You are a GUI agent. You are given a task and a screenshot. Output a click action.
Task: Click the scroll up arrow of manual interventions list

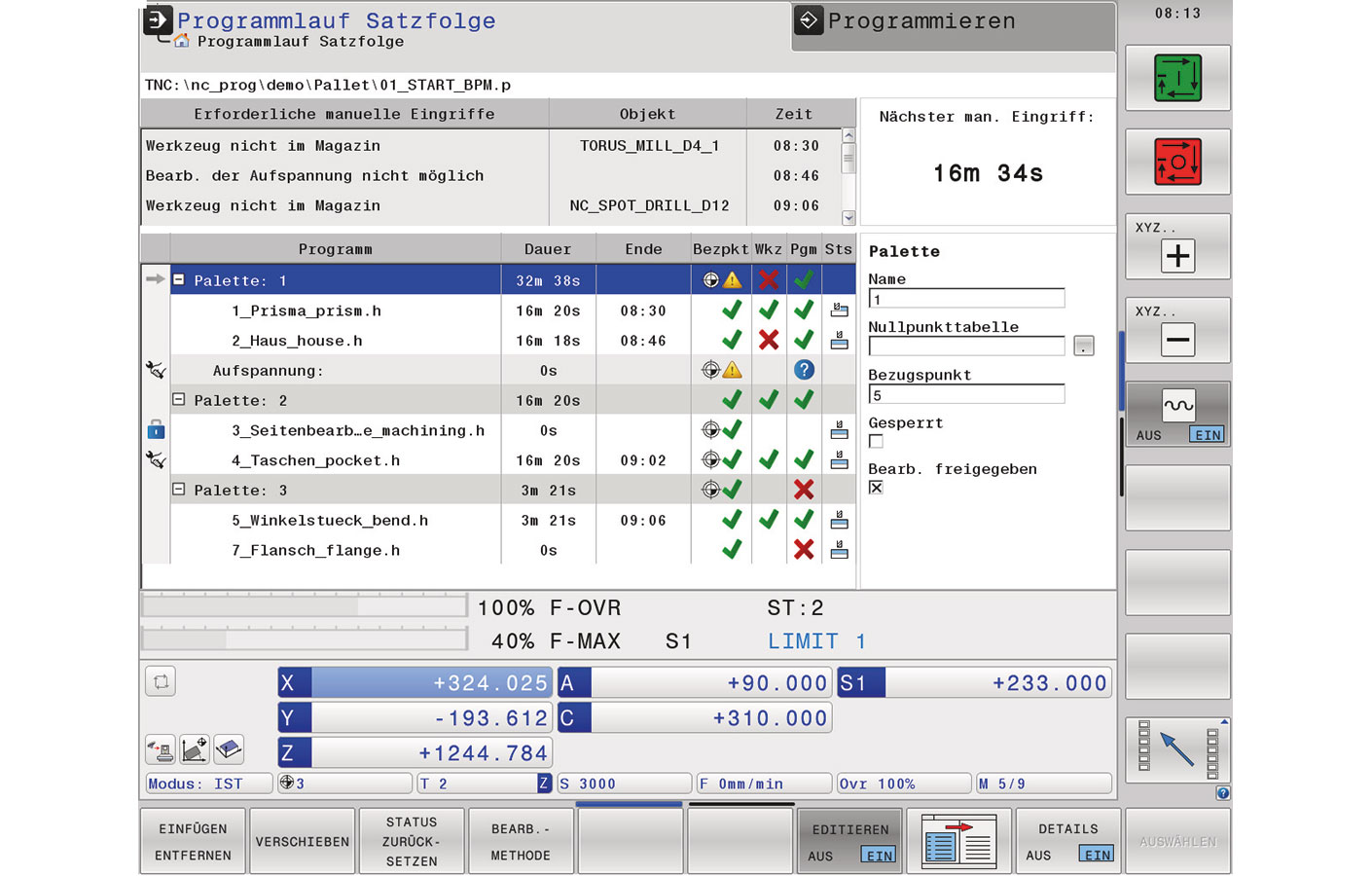848,136
